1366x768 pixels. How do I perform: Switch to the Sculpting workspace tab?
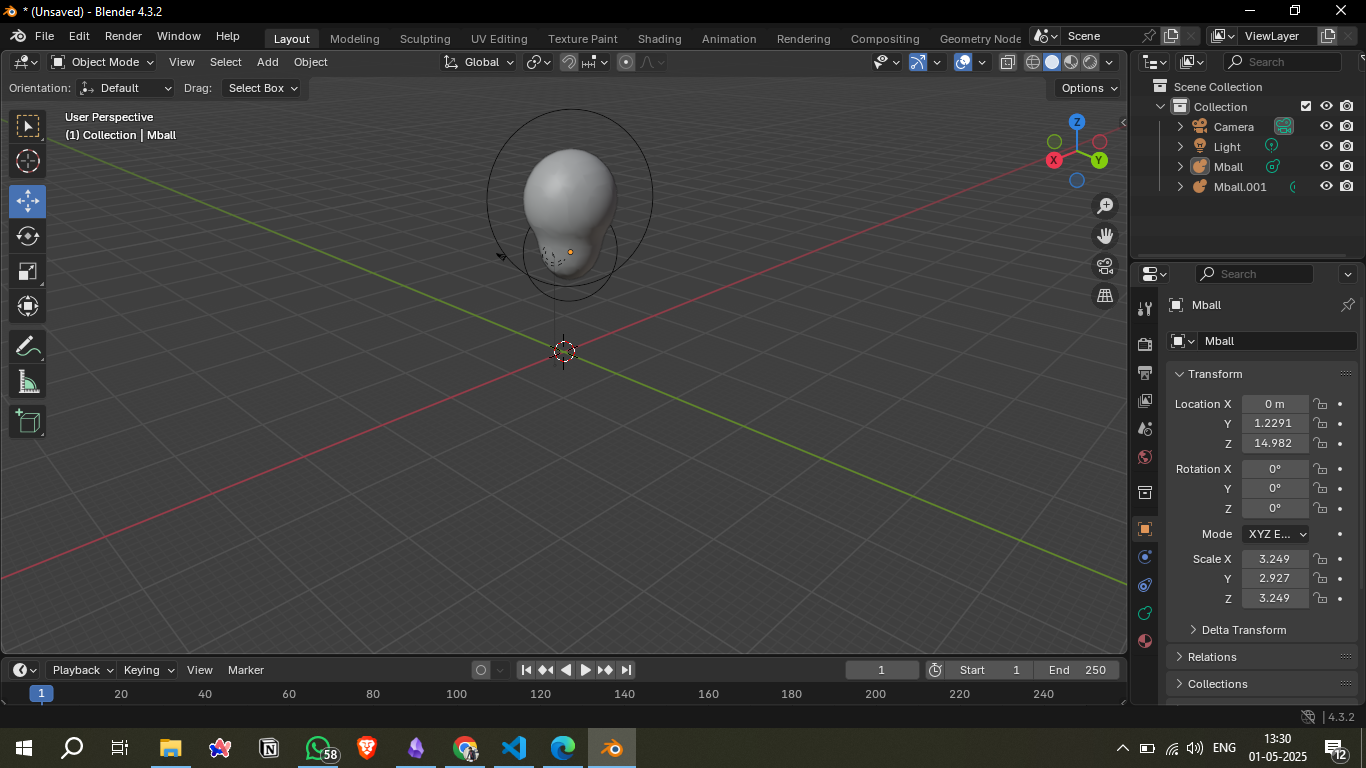[x=425, y=39]
